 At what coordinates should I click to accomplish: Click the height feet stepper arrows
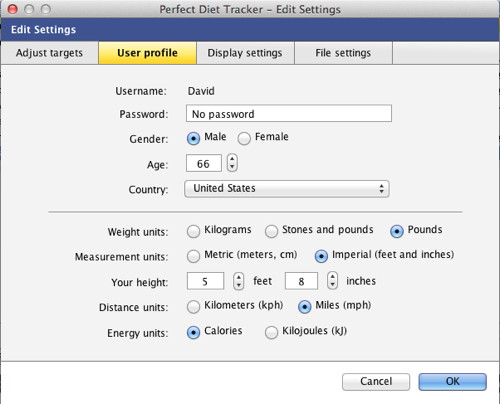[238, 281]
